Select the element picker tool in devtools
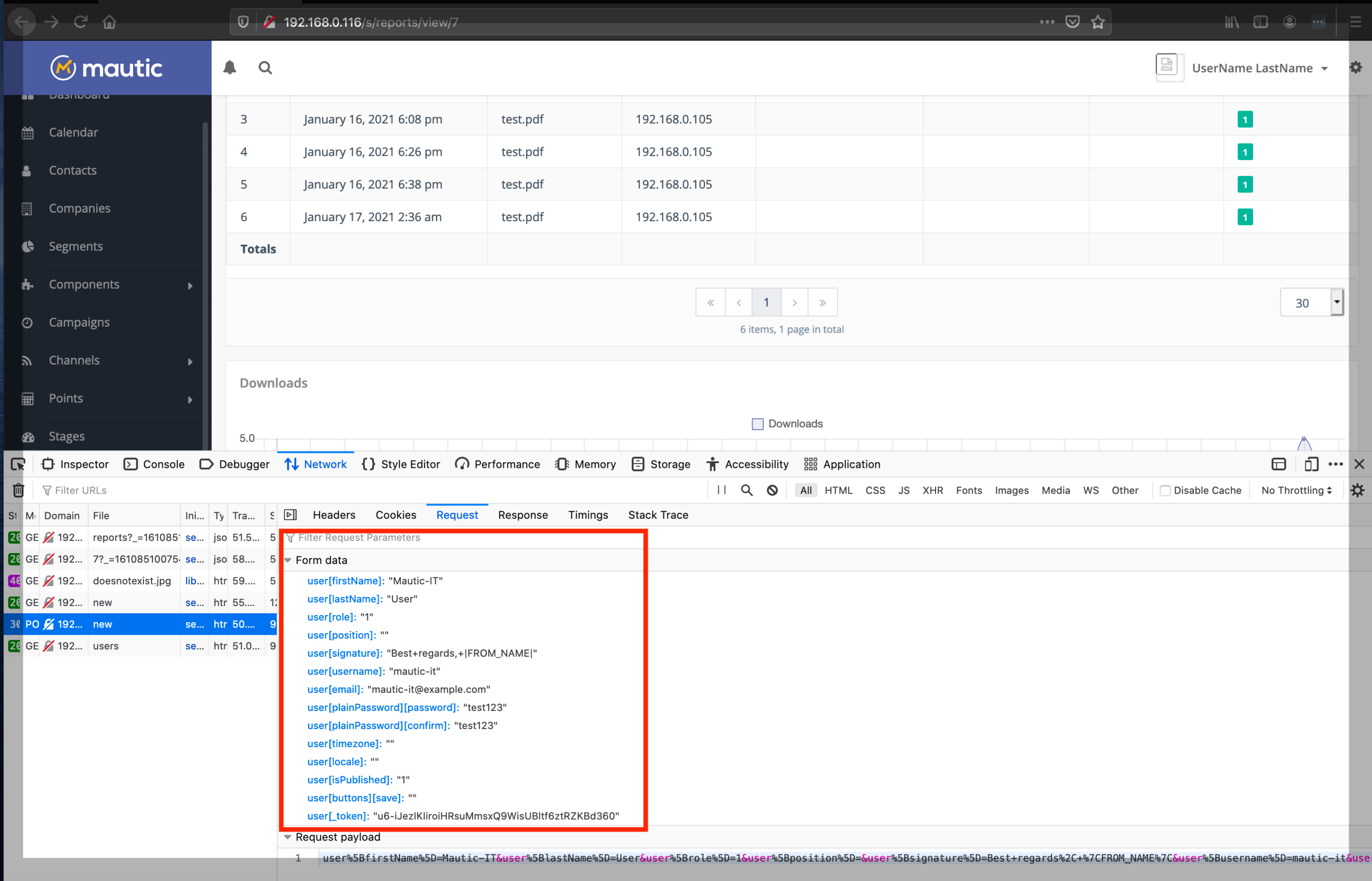 coord(18,464)
